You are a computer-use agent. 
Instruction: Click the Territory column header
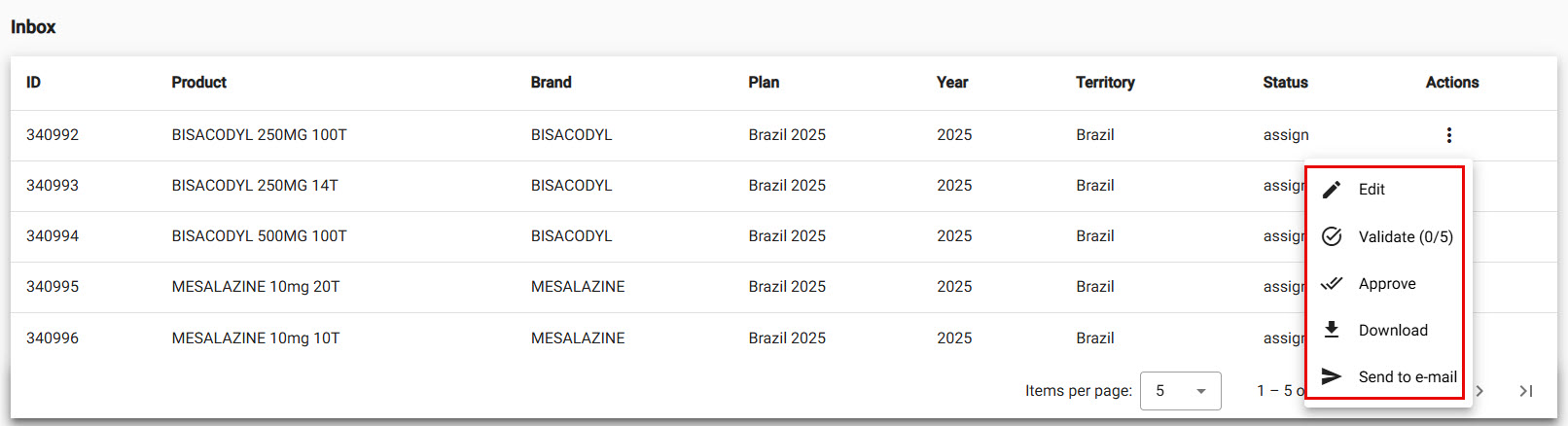point(1105,83)
